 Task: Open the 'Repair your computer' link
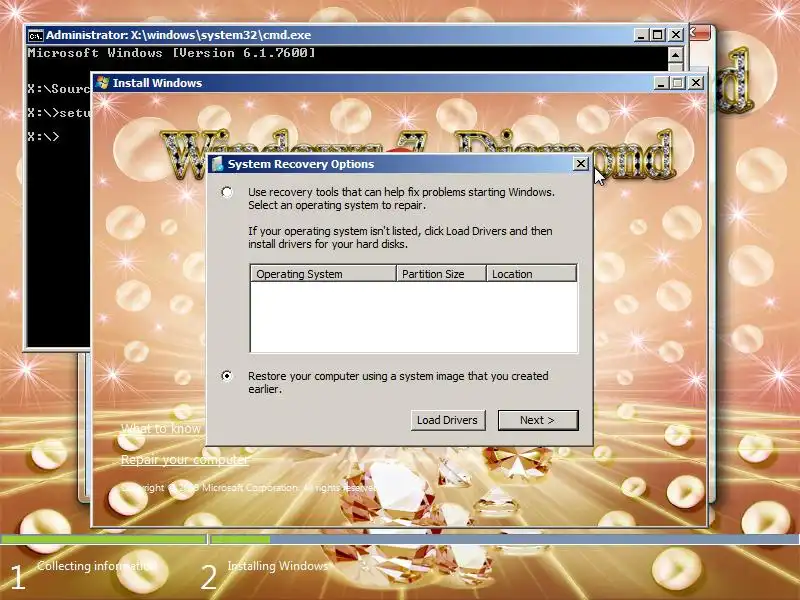[184, 460]
